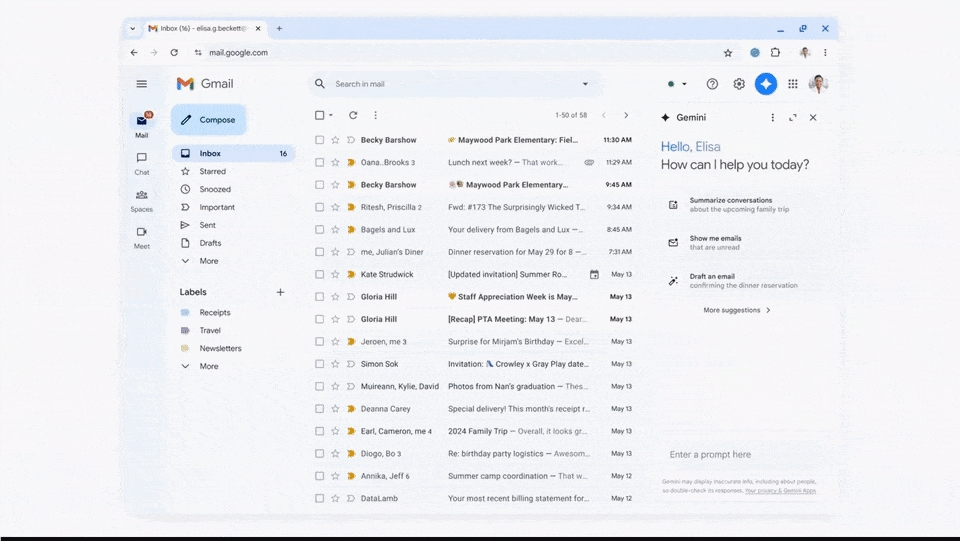Click the Gemini sparkle button in the header
The width and height of the screenshot is (960, 541).
click(765, 84)
